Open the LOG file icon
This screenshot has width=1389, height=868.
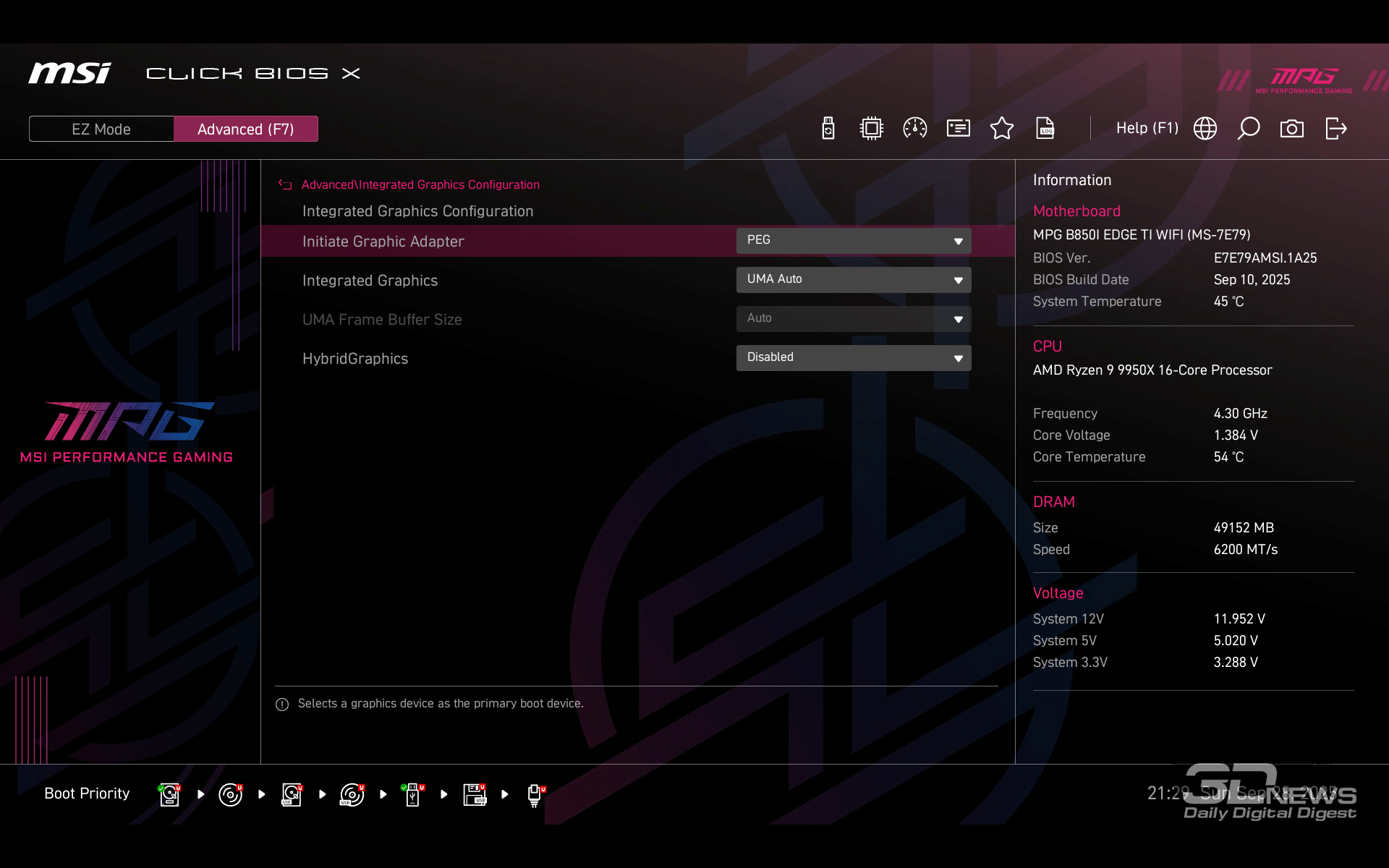click(x=1045, y=129)
